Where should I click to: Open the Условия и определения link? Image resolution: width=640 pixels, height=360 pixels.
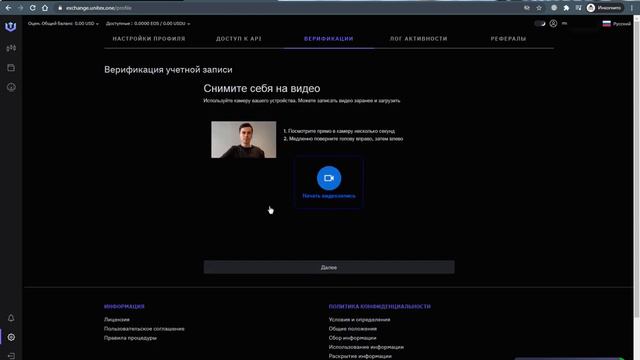click(359, 320)
